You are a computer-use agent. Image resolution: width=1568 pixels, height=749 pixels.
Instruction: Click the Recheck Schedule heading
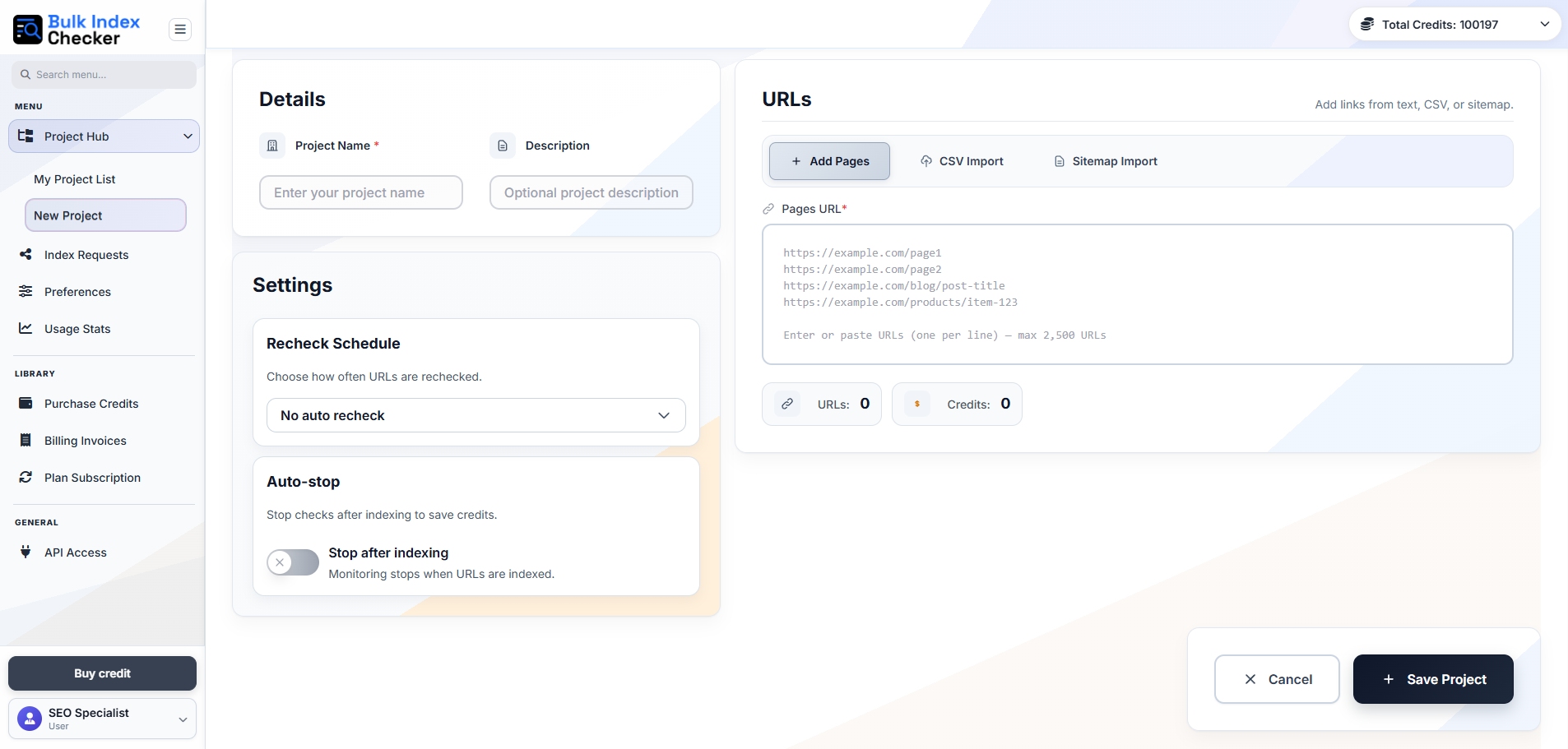click(x=333, y=344)
